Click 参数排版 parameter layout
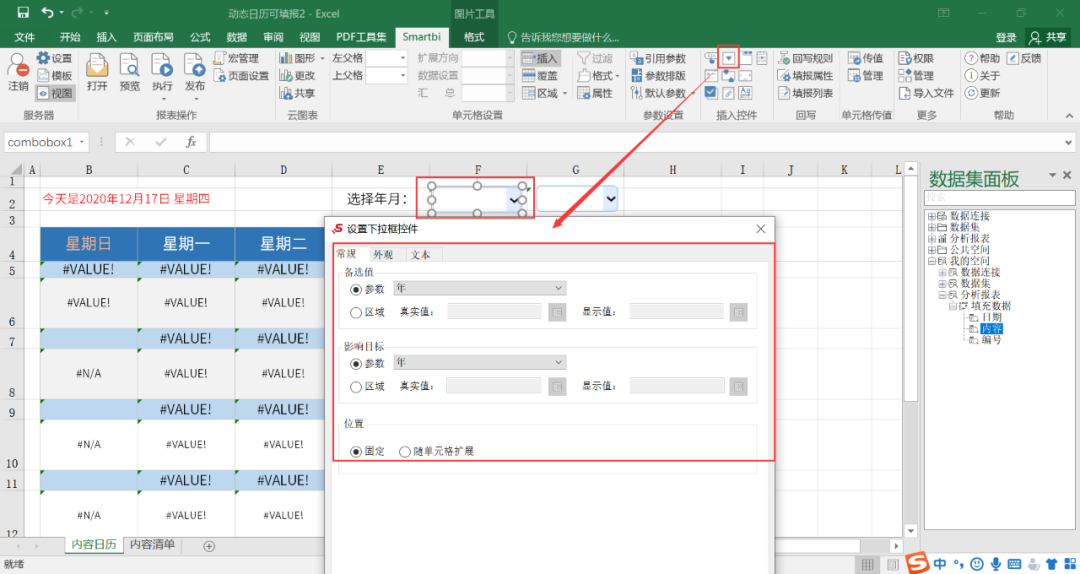Viewport: 1080px width, 574px height. pyautogui.click(x=658, y=76)
